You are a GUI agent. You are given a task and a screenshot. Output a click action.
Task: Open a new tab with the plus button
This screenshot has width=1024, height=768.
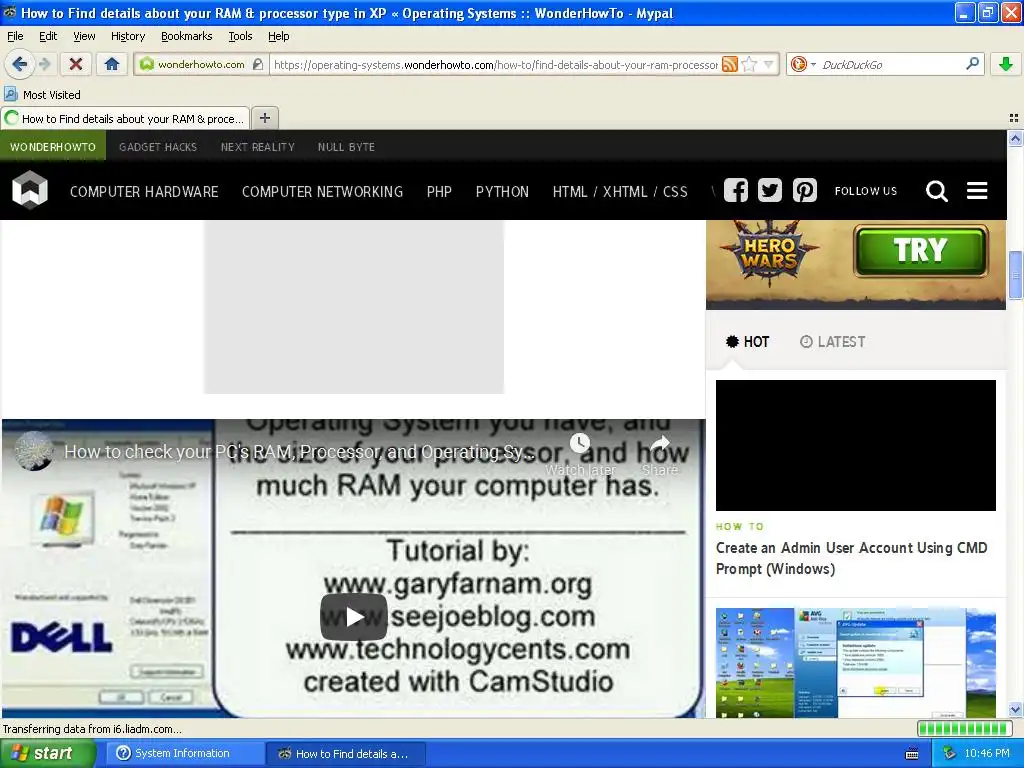264,118
